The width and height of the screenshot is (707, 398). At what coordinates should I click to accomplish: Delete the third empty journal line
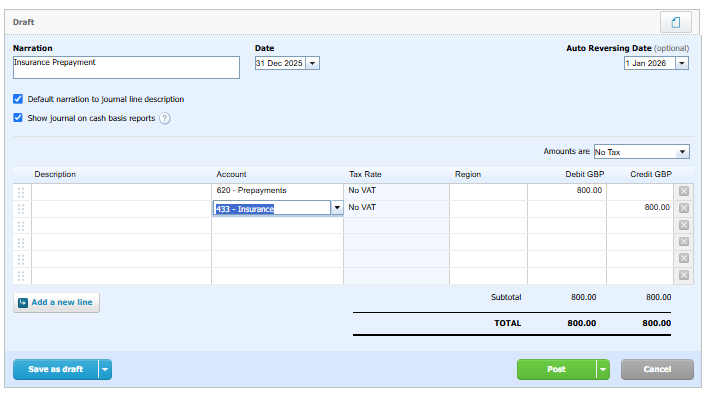(684, 225)
